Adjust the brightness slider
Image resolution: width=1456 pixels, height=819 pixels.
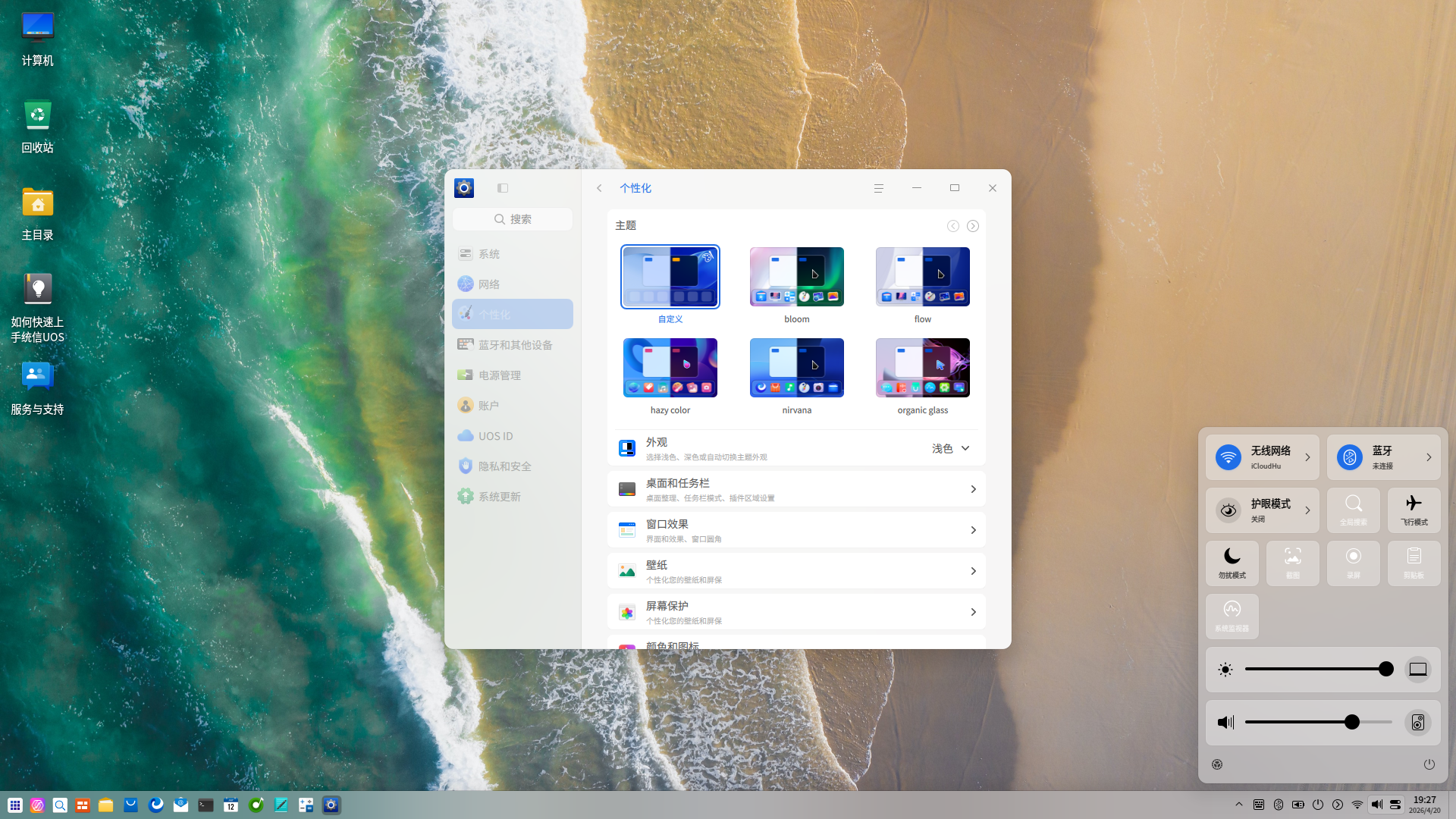(1319, 669)
